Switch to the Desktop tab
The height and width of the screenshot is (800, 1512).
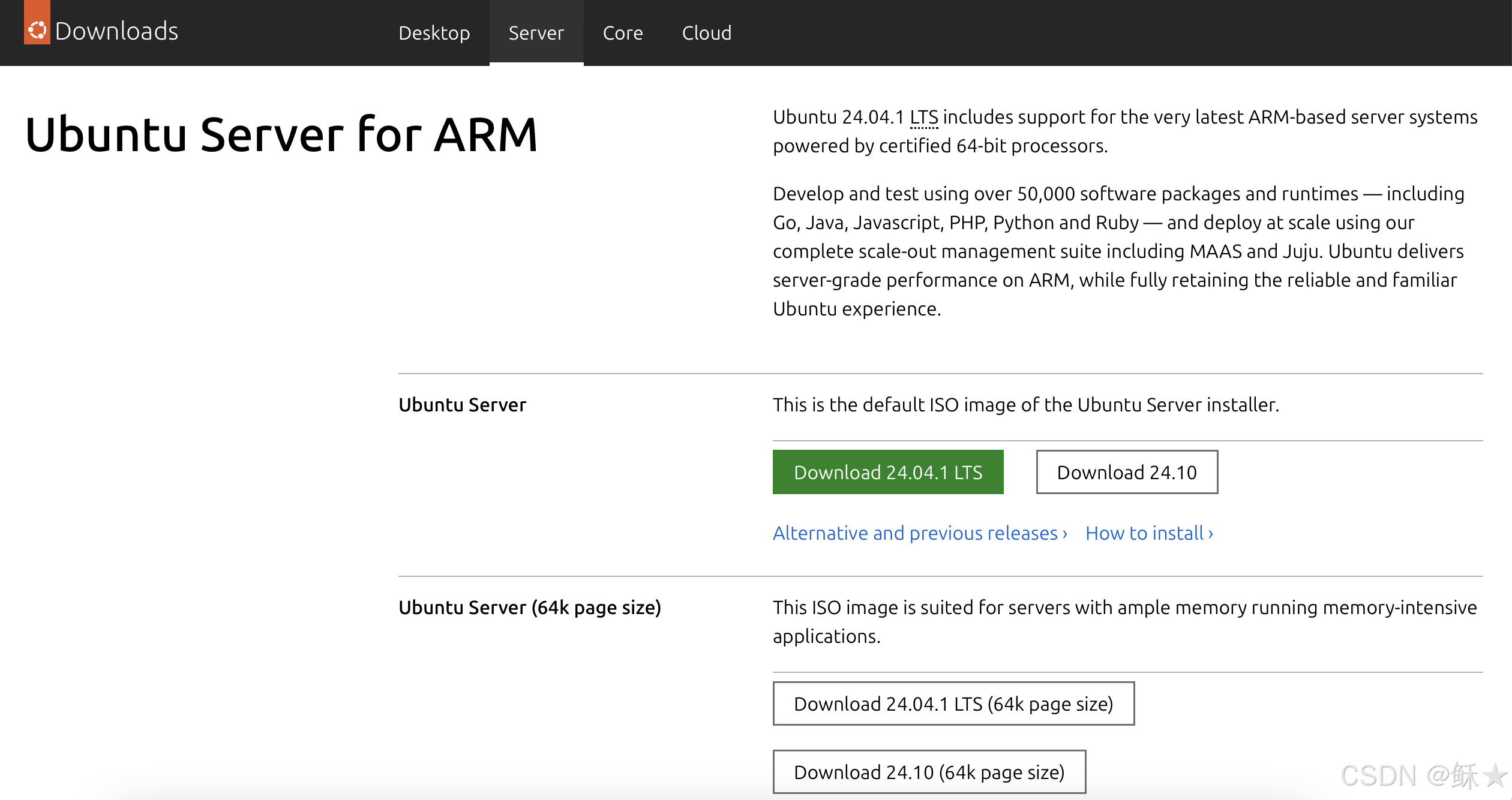[x=434, y=33]
